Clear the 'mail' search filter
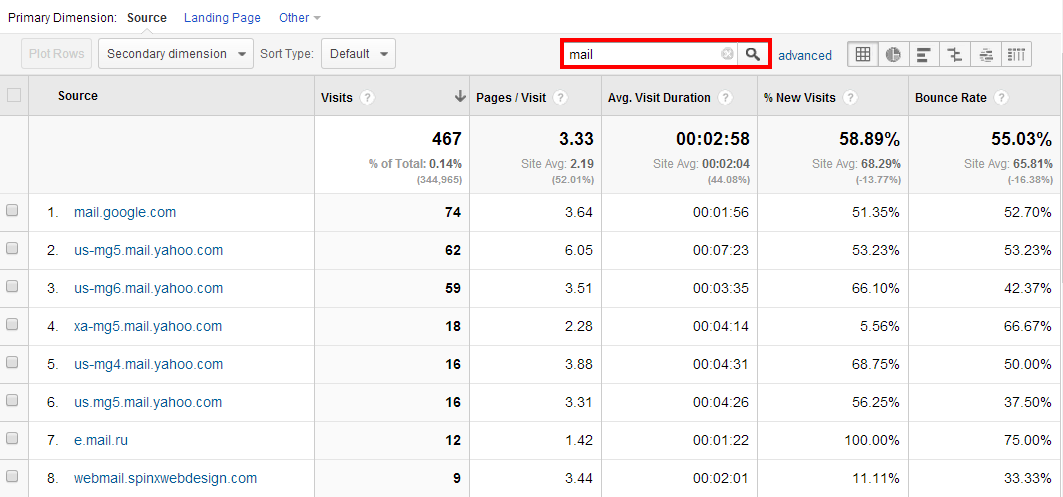This screenshot has width=1063, height=497. coord(727,54)
